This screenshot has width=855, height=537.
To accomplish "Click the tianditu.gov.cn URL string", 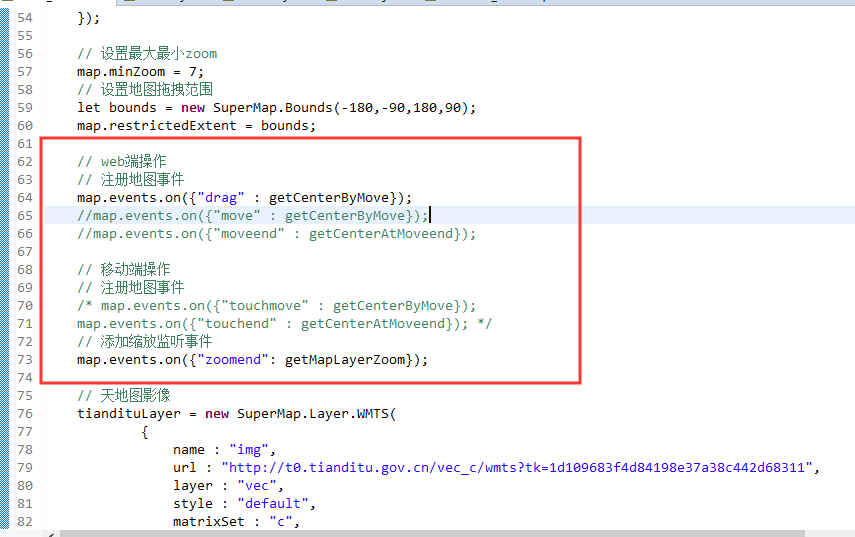I will click(x=520, y=468).
